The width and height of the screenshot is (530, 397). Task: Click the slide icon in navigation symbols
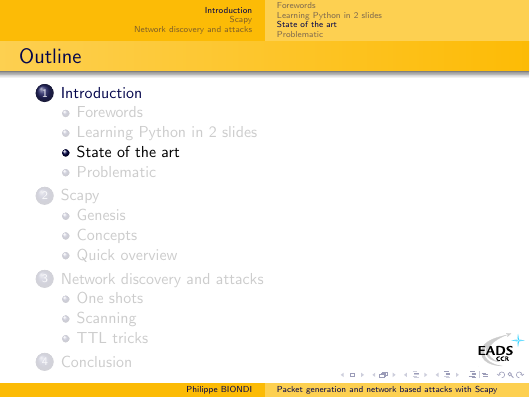point(353,375)
